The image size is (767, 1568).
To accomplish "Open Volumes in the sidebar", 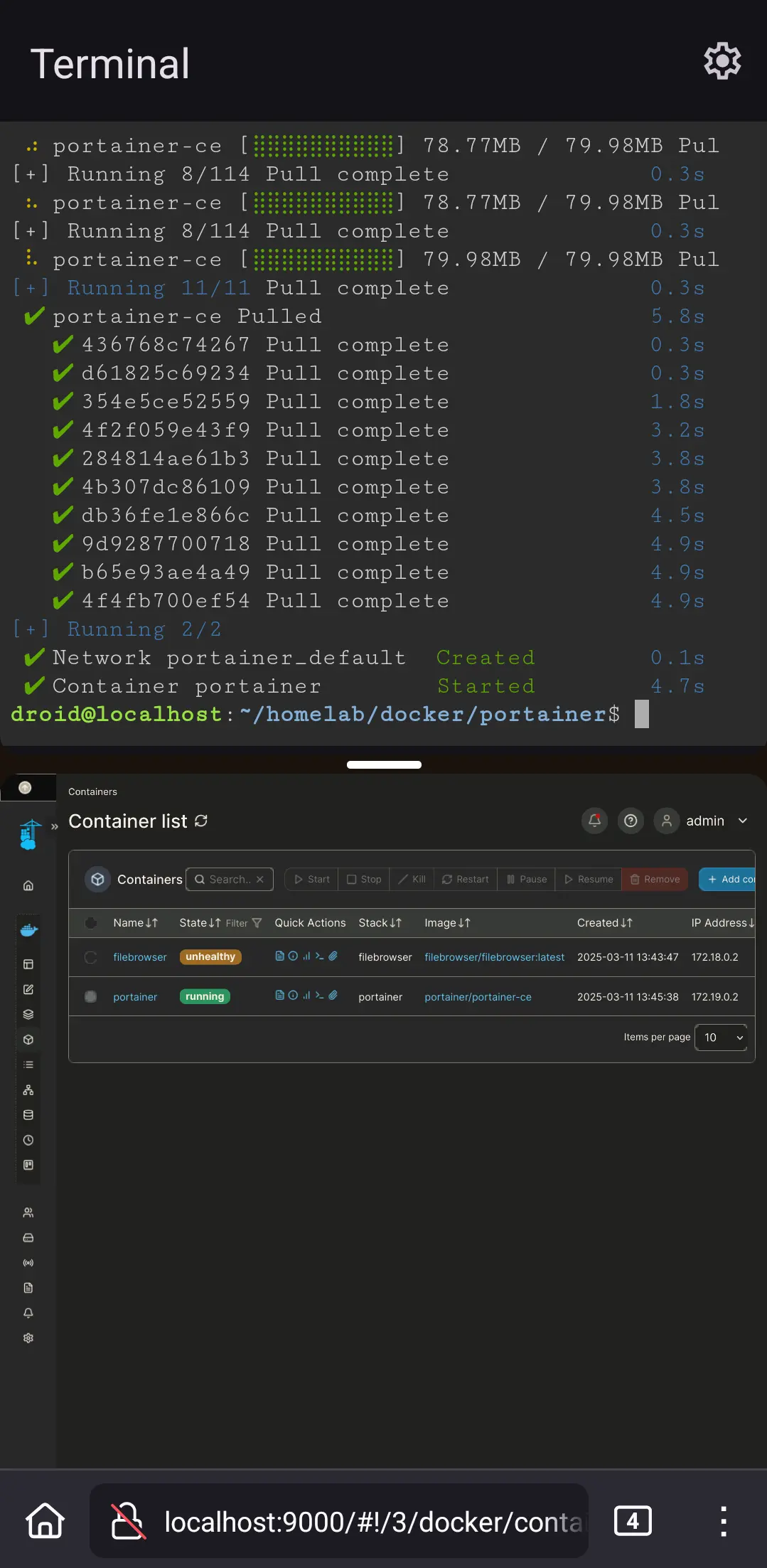I will click(x=28, y=1115).
